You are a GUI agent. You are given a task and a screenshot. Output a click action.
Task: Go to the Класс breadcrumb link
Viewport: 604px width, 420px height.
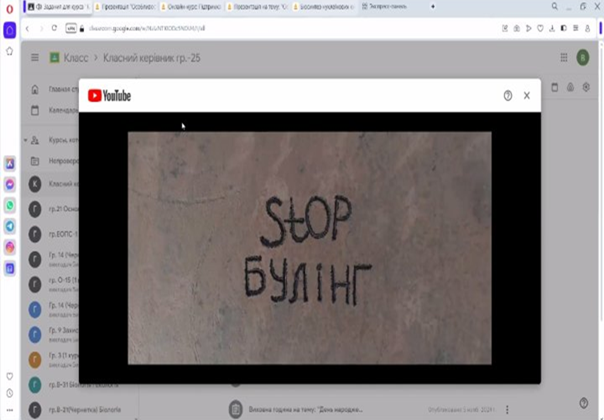(76, 58)
